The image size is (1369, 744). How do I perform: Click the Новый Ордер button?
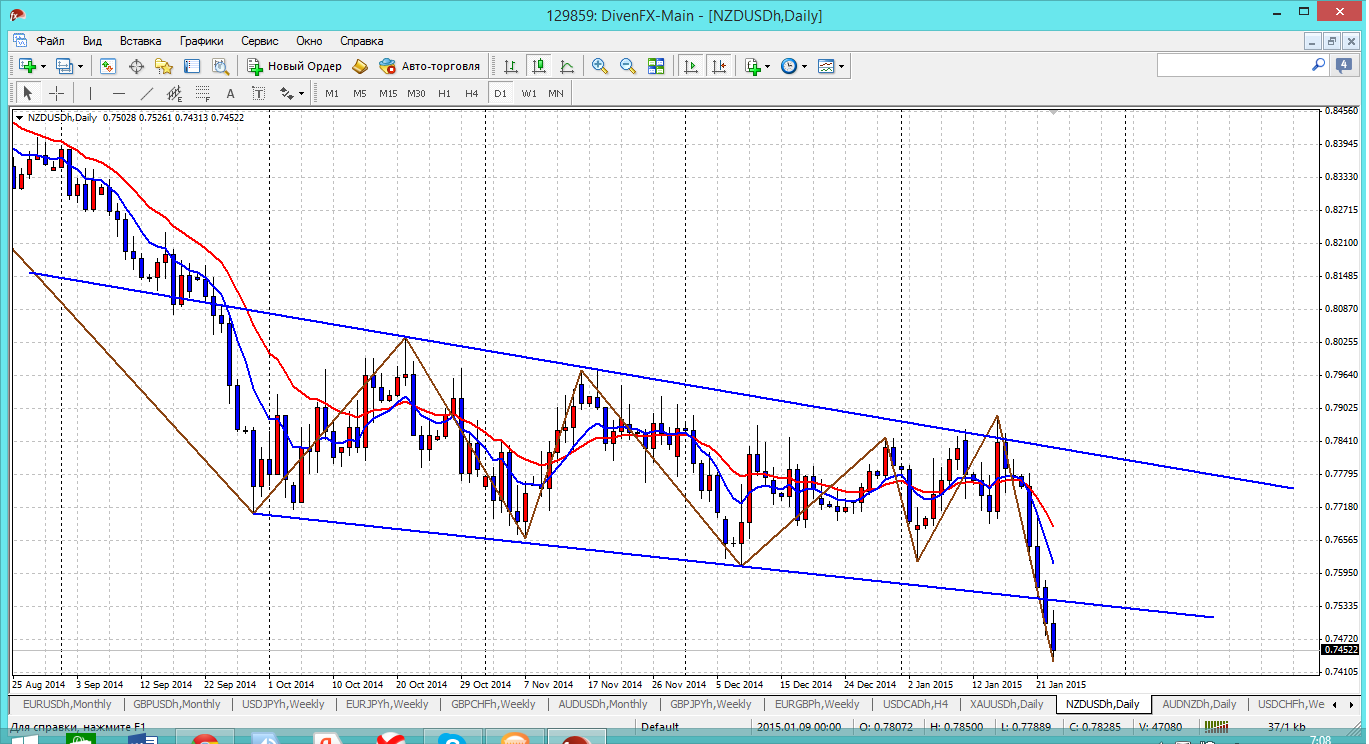pos(295,66)
